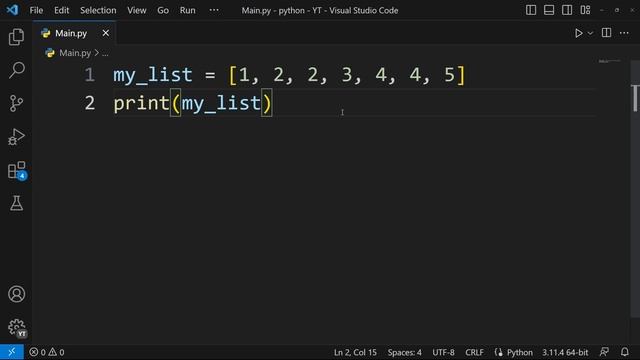Image resolution: width=640 pixels, height=360 pixels.
Task: Split the editor to the right
Action: [607, 33]
